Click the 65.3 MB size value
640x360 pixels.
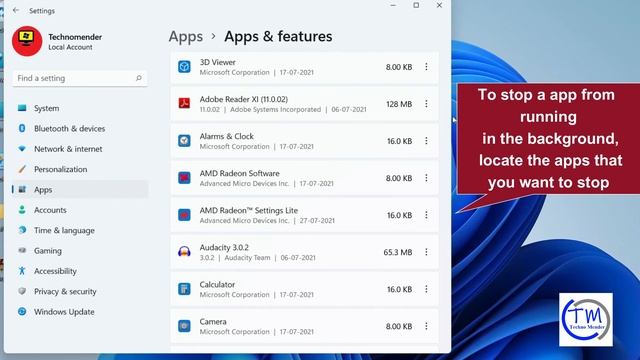(398, 252)
